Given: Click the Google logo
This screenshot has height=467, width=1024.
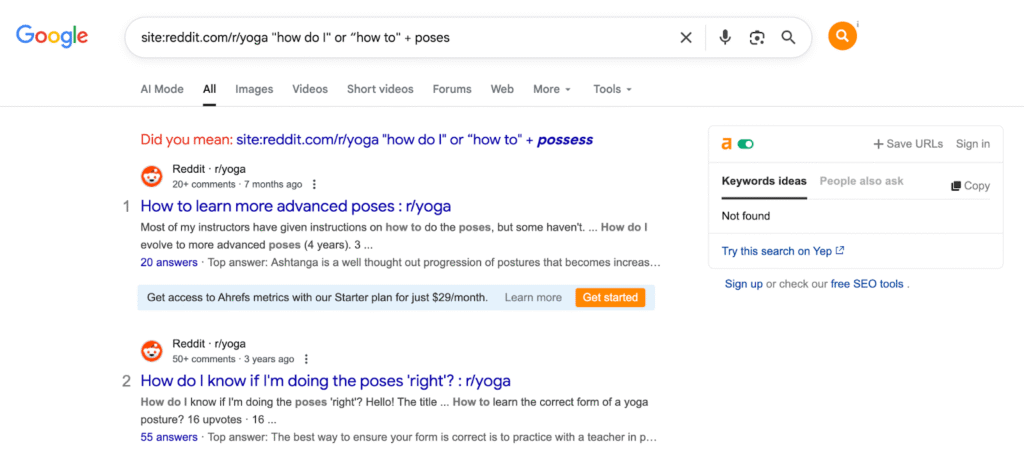Looking at the screenshot, I should 52,37.
